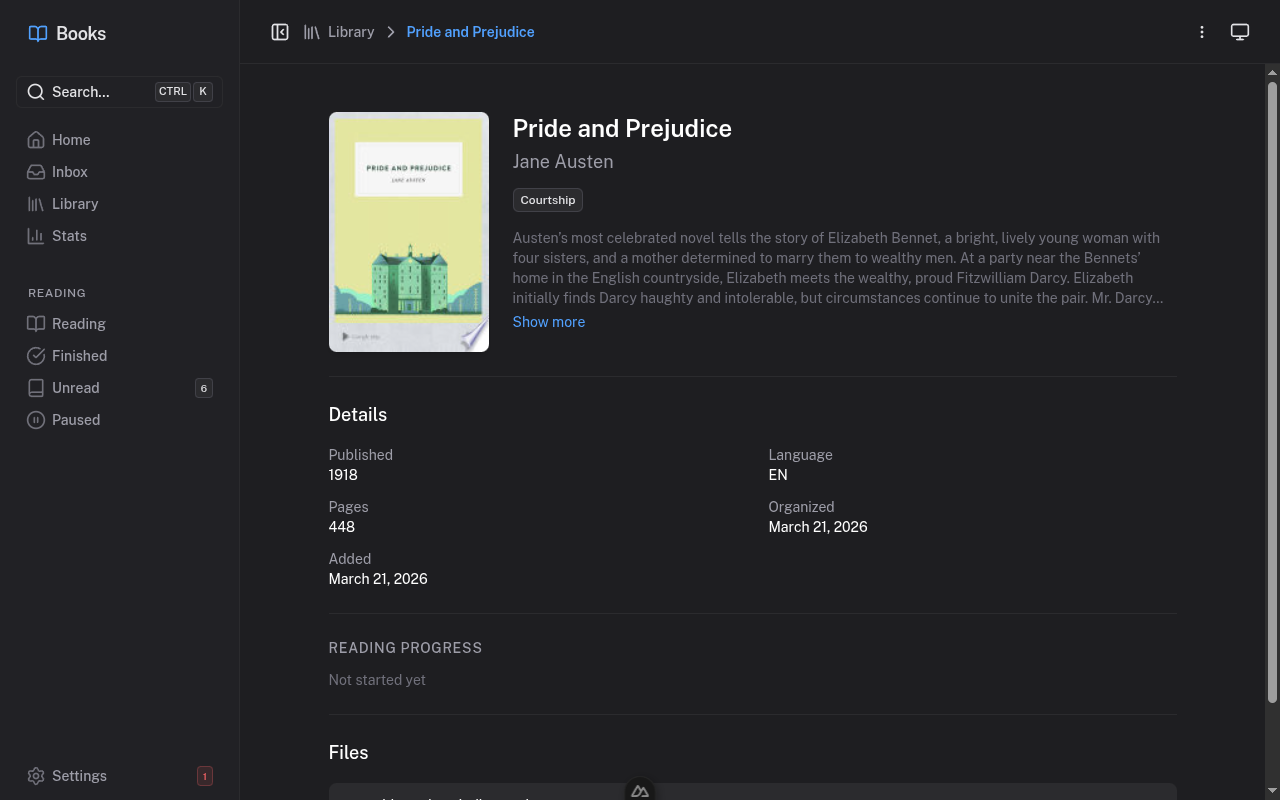This screenshot has height=800, width=1280.
Task: Click the Library breadcrumb link
Action: pyautogui.click(x=350, y=32)
